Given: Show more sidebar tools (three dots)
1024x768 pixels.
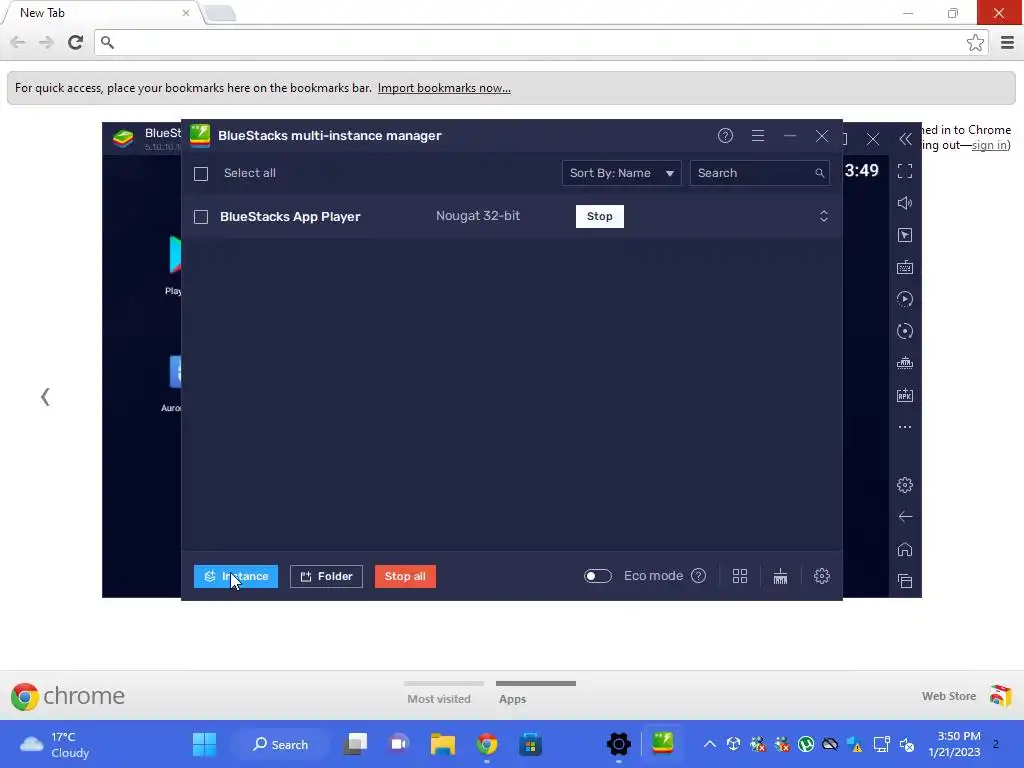Looking at the screenshot, I should coord(905,427).
